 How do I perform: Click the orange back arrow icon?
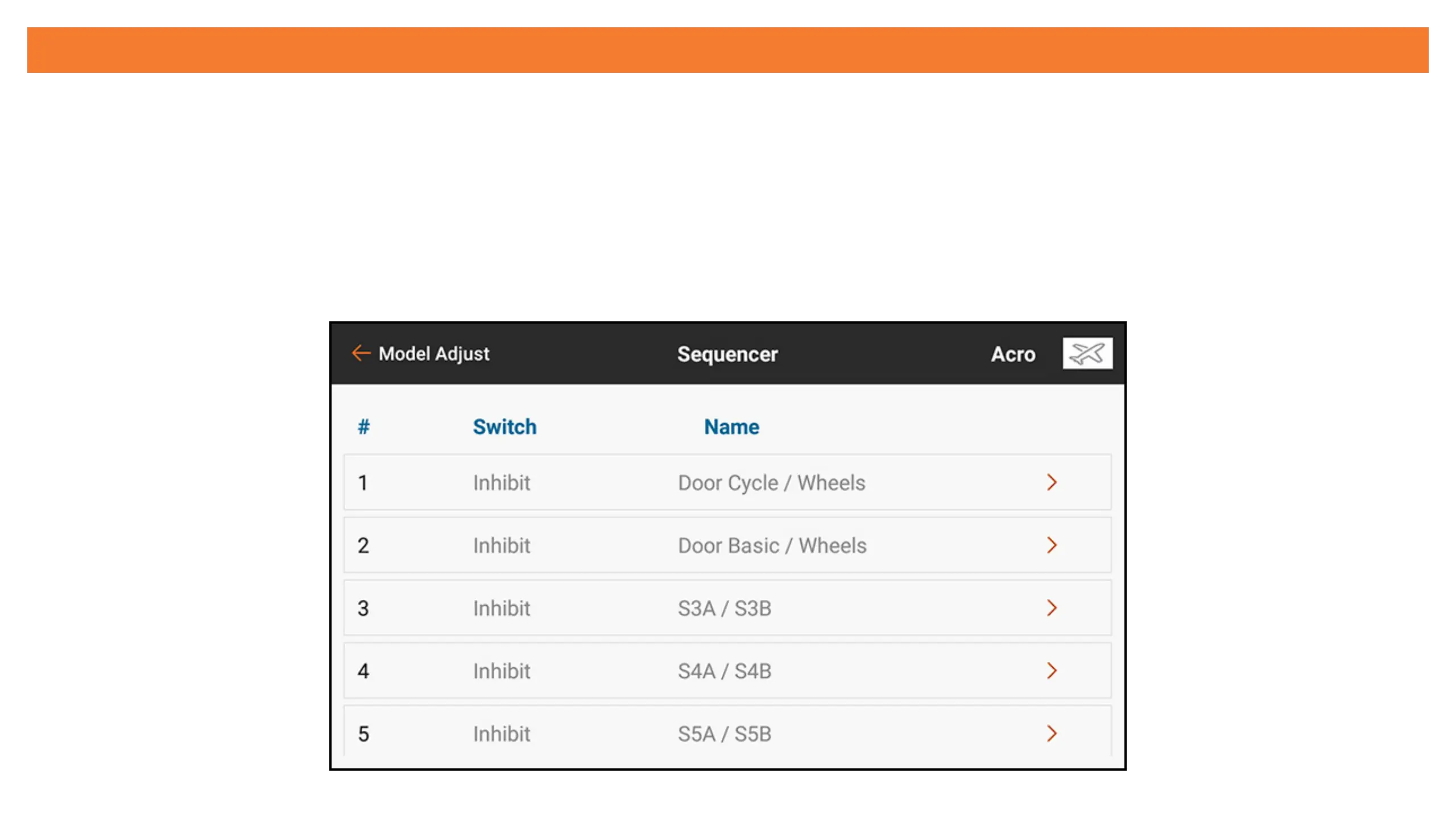[361, 353]
